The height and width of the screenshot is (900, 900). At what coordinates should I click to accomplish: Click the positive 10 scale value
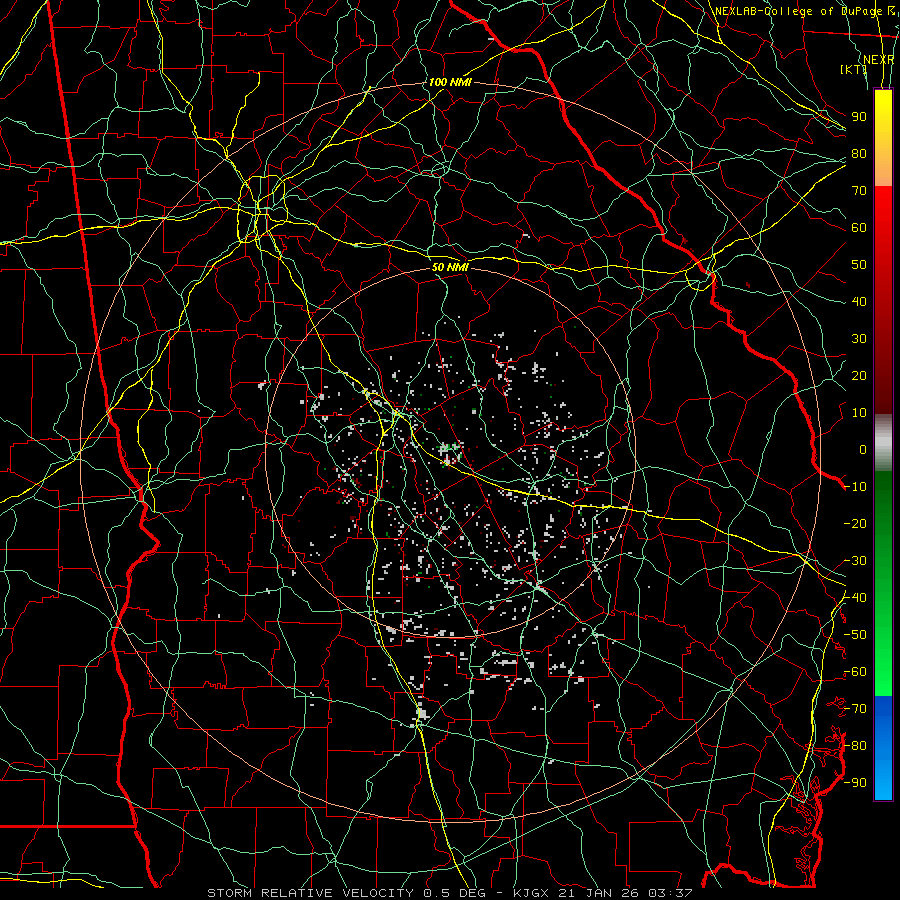click(859, 413)
